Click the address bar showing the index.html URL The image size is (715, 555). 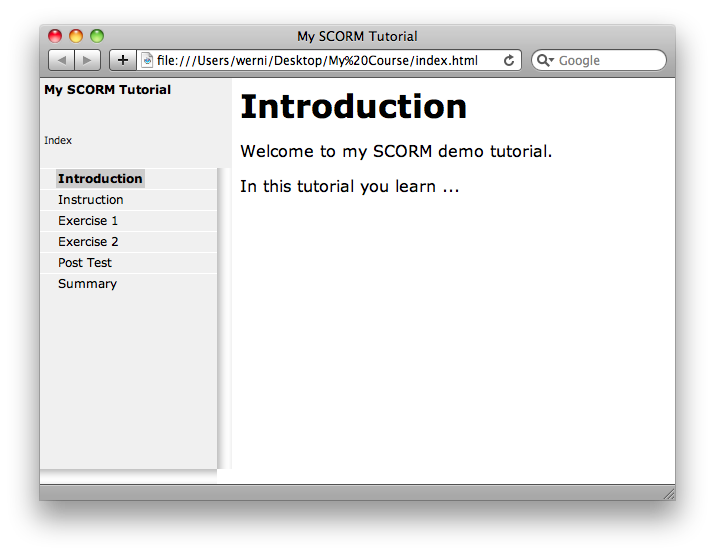pos(320,61)
